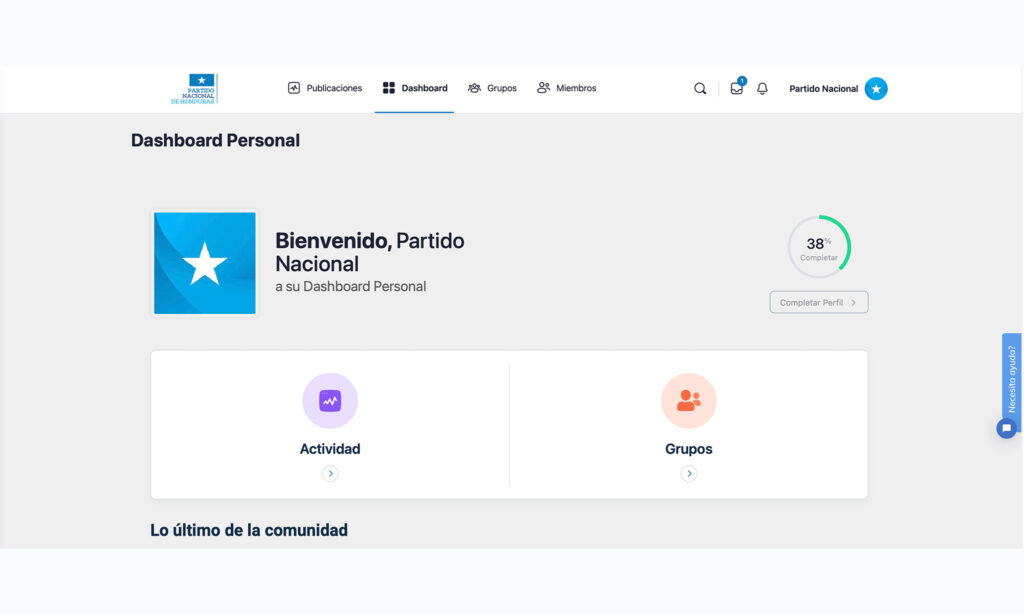1024x615 pixels.
Task: Open the Publicaciones menu item
Action: pyautogui.click(x=325, y=88)
